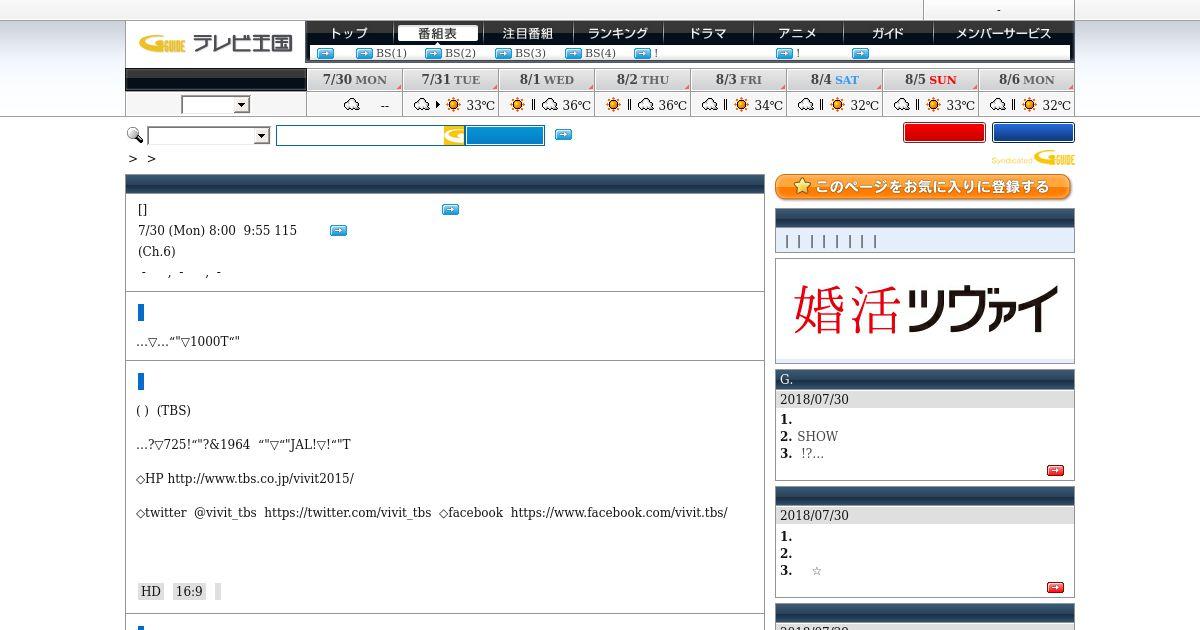Click the arrow icon before BS(4)
1200x630 pixels.
click(x=573, y=53)
